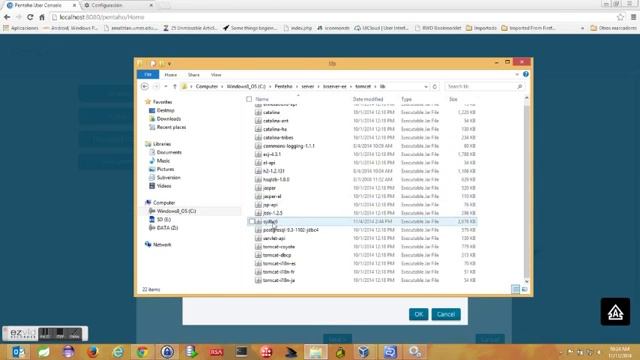Select the catalina-ant jar file
Screen dimensions: 640x360
tap(276, 121)
